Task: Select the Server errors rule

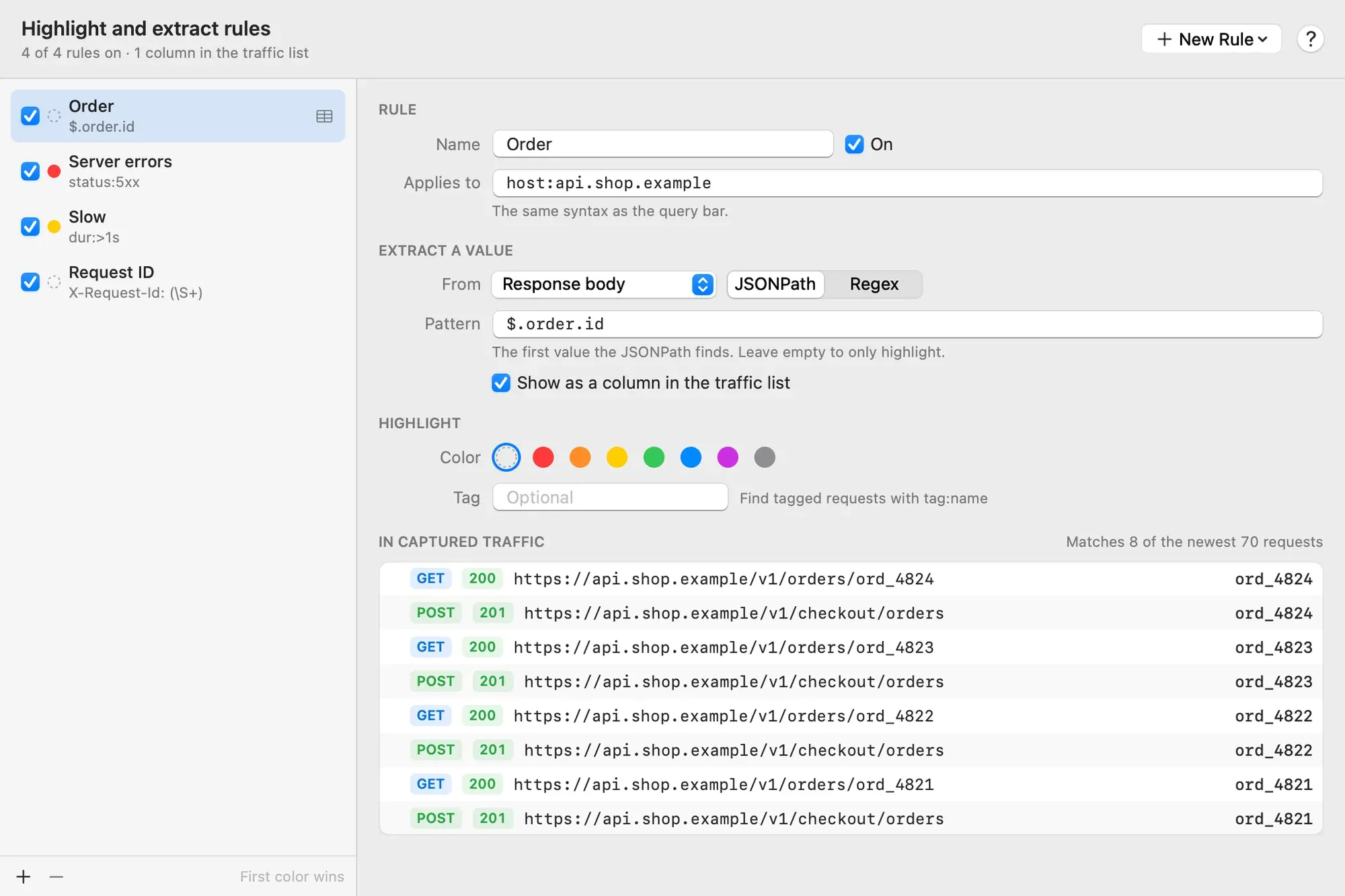Action: [178, 171]
